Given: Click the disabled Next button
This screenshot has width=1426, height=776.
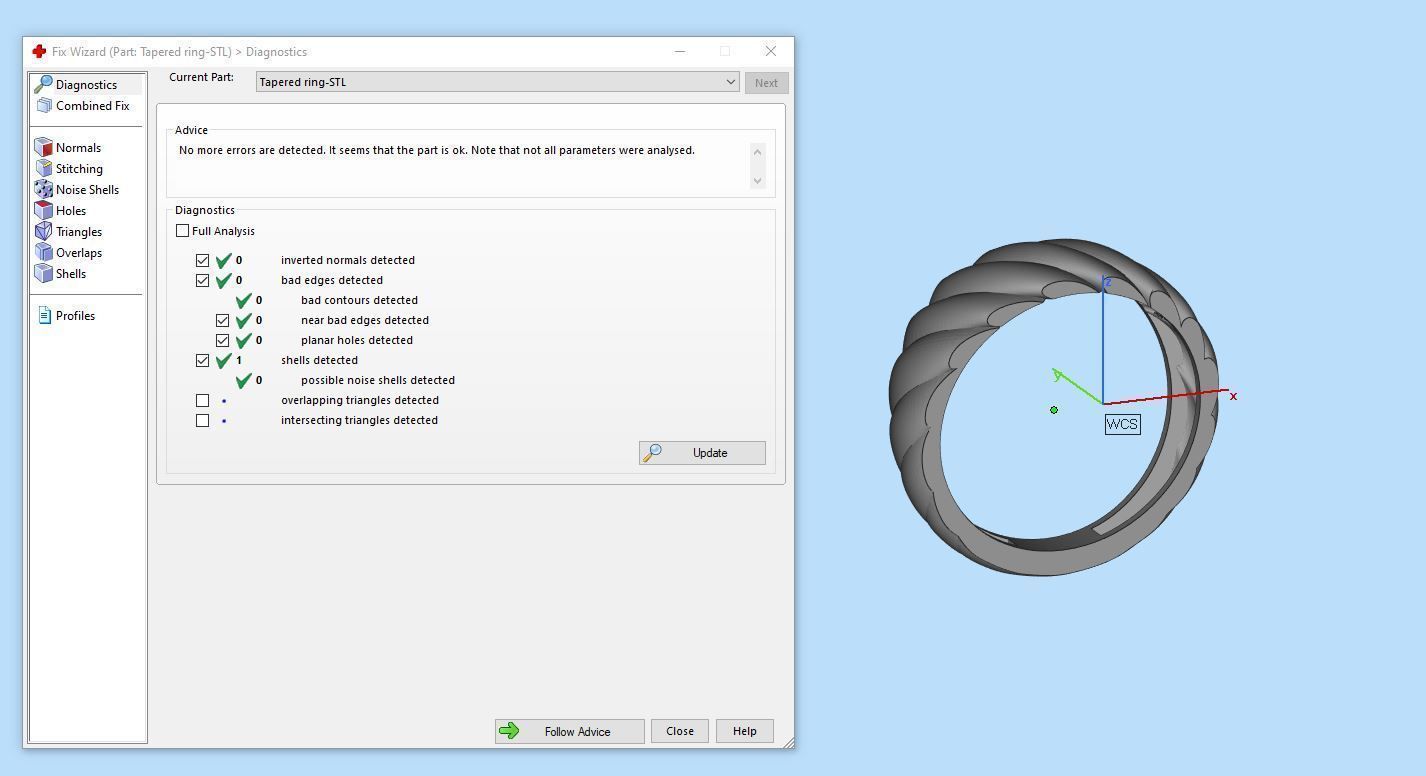Looking at the screenshot, I should point(766,83).
